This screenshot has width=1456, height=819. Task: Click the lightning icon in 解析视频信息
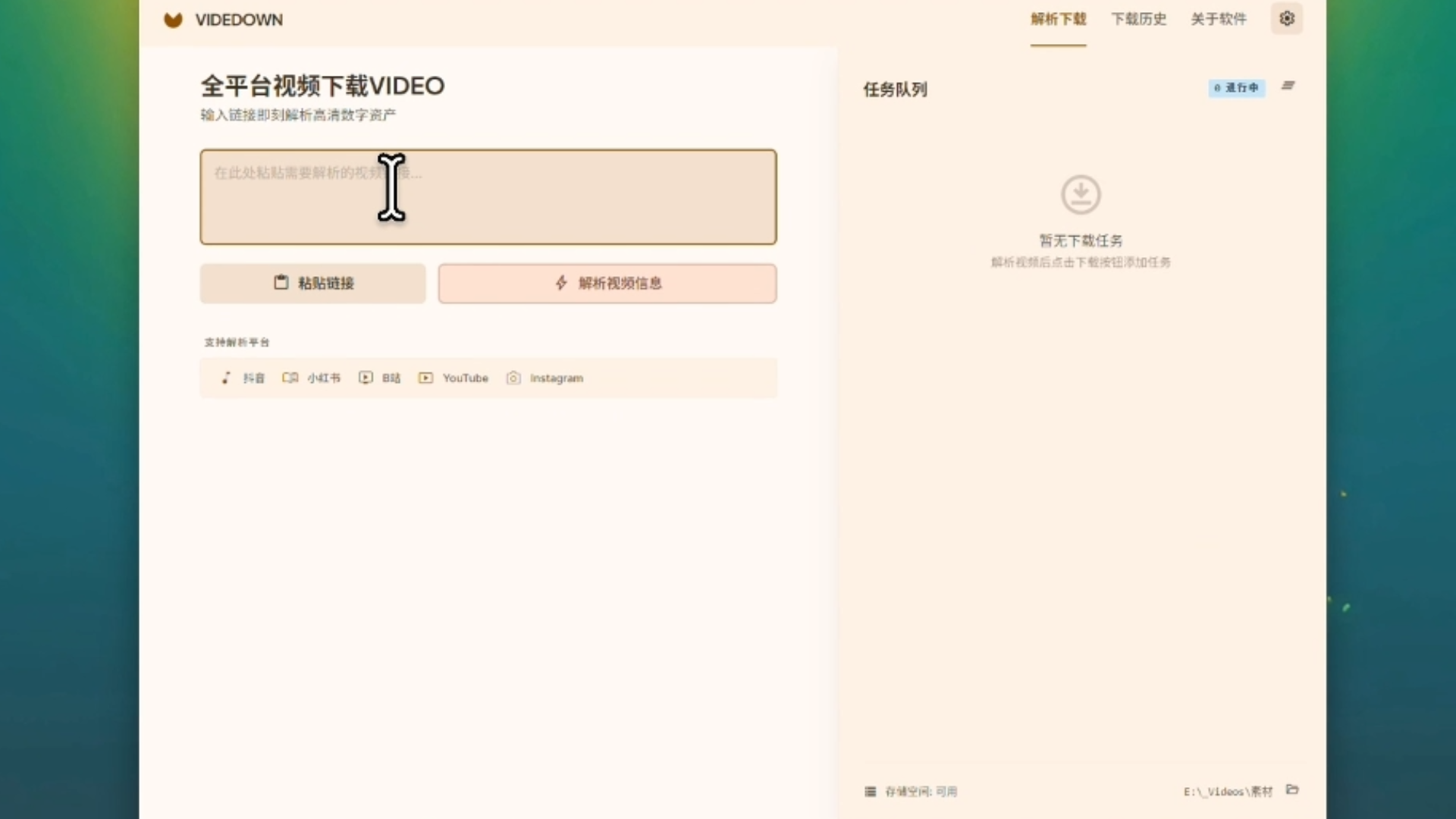(561, 283)
